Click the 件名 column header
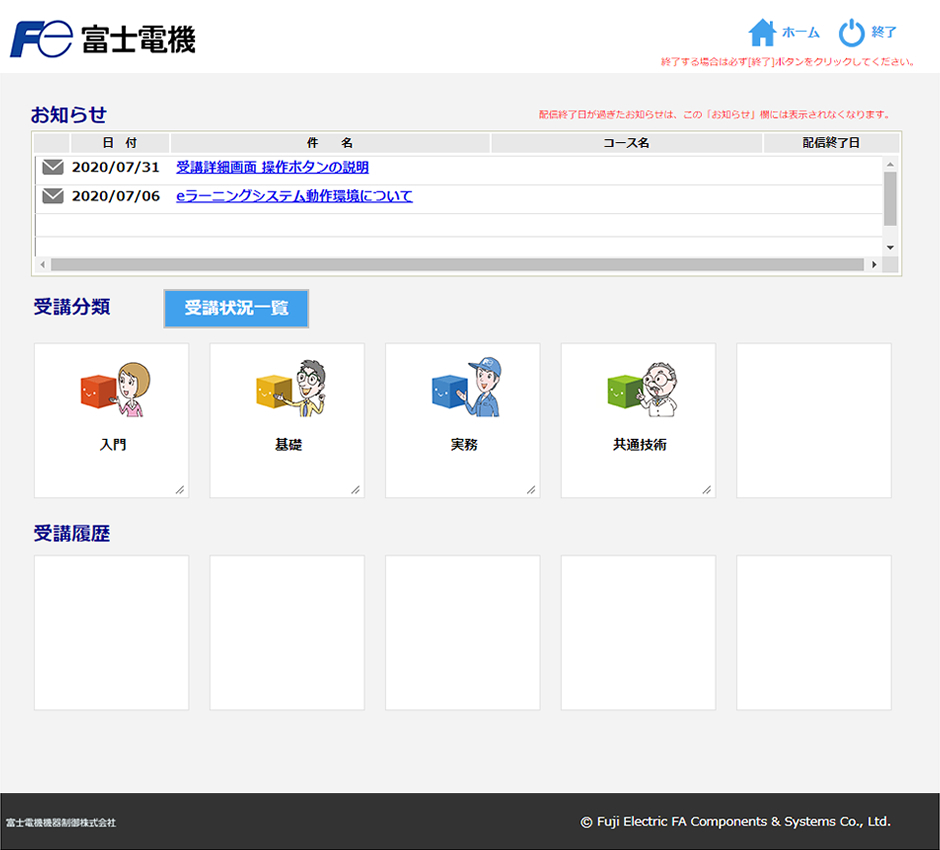Image resolution: width=940 pixels, height=850 pixels. pyautogui.click(x=330, y=143)
